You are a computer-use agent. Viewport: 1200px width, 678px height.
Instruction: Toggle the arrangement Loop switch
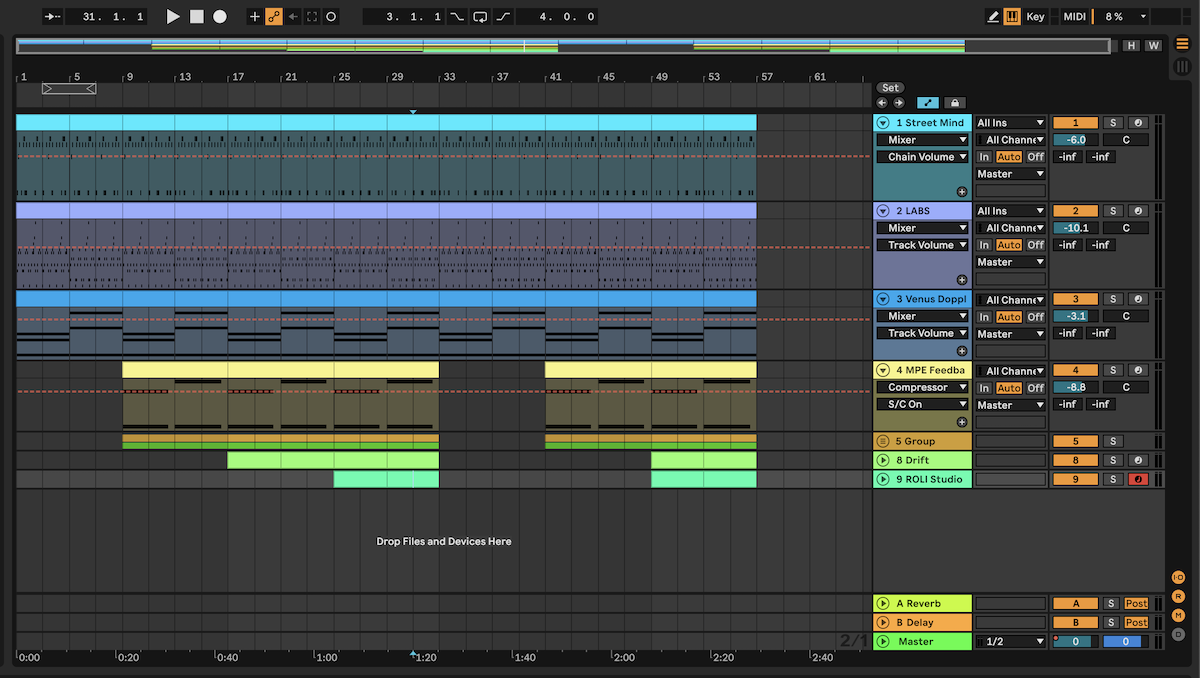(x=480, y=17)
